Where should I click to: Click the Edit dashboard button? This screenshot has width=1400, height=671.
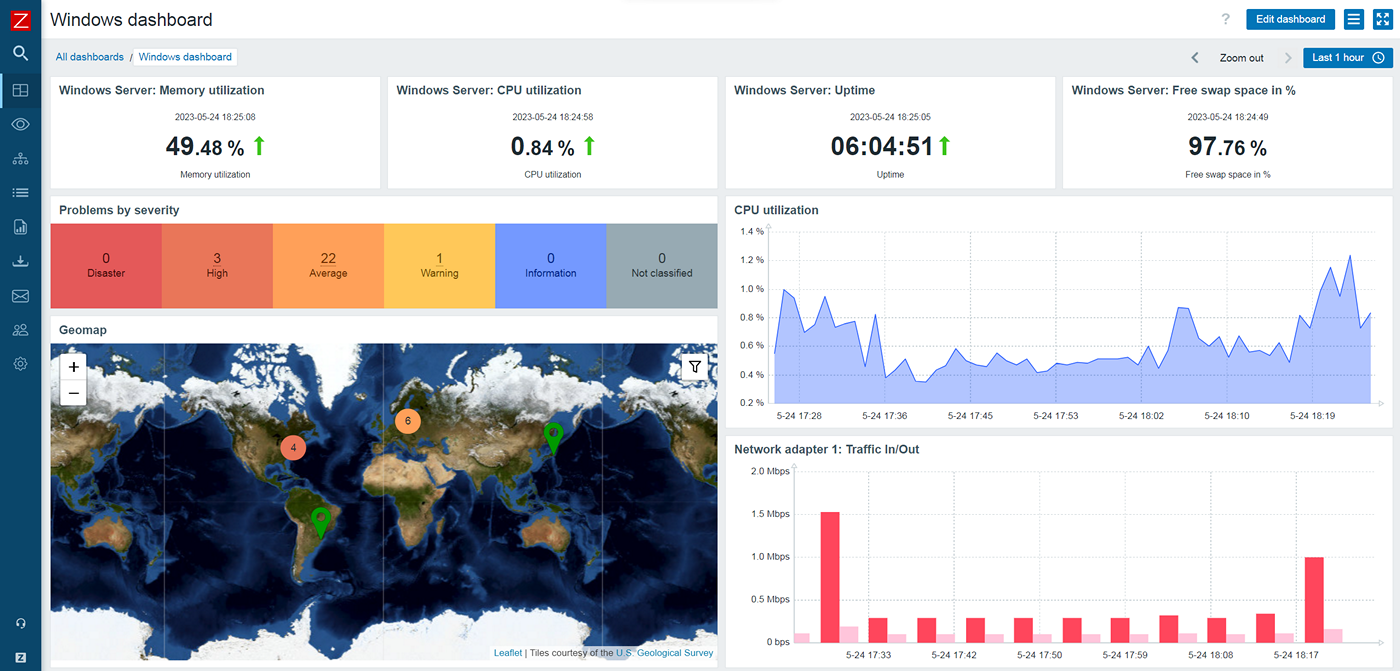click(1290, 19)
